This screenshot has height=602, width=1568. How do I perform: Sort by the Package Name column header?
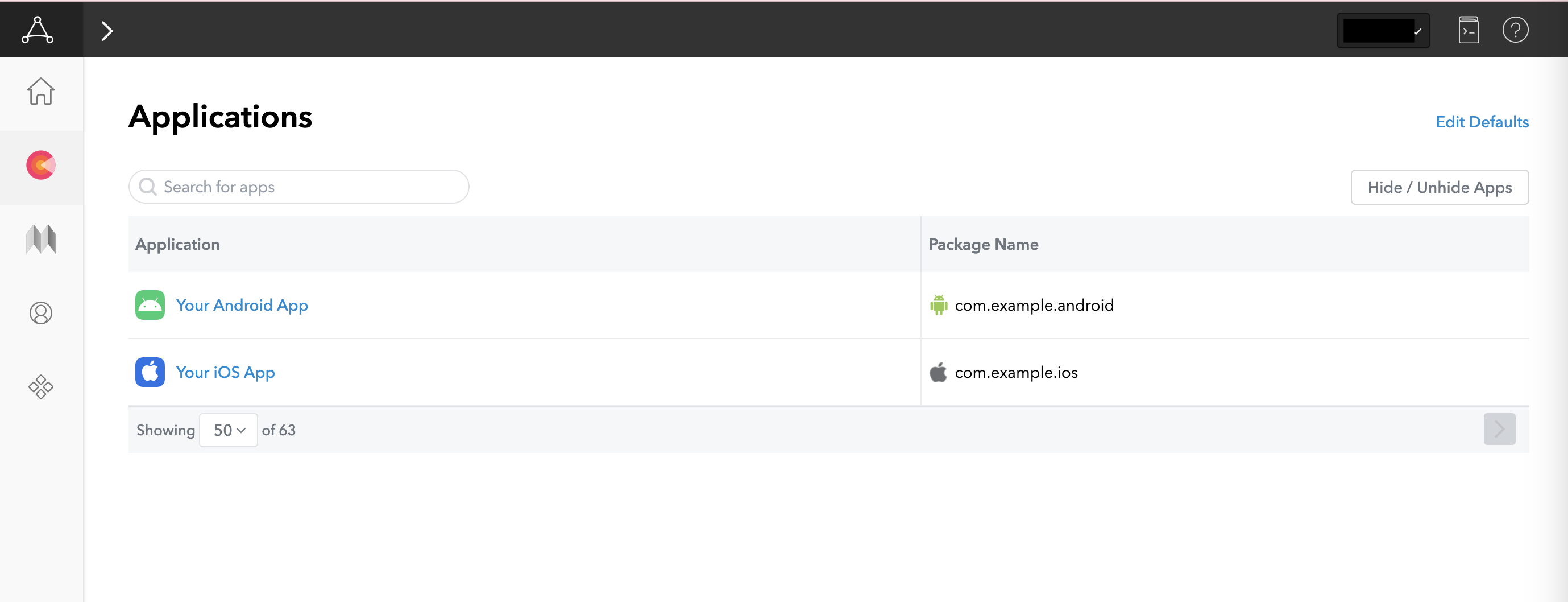pos(983,244)
